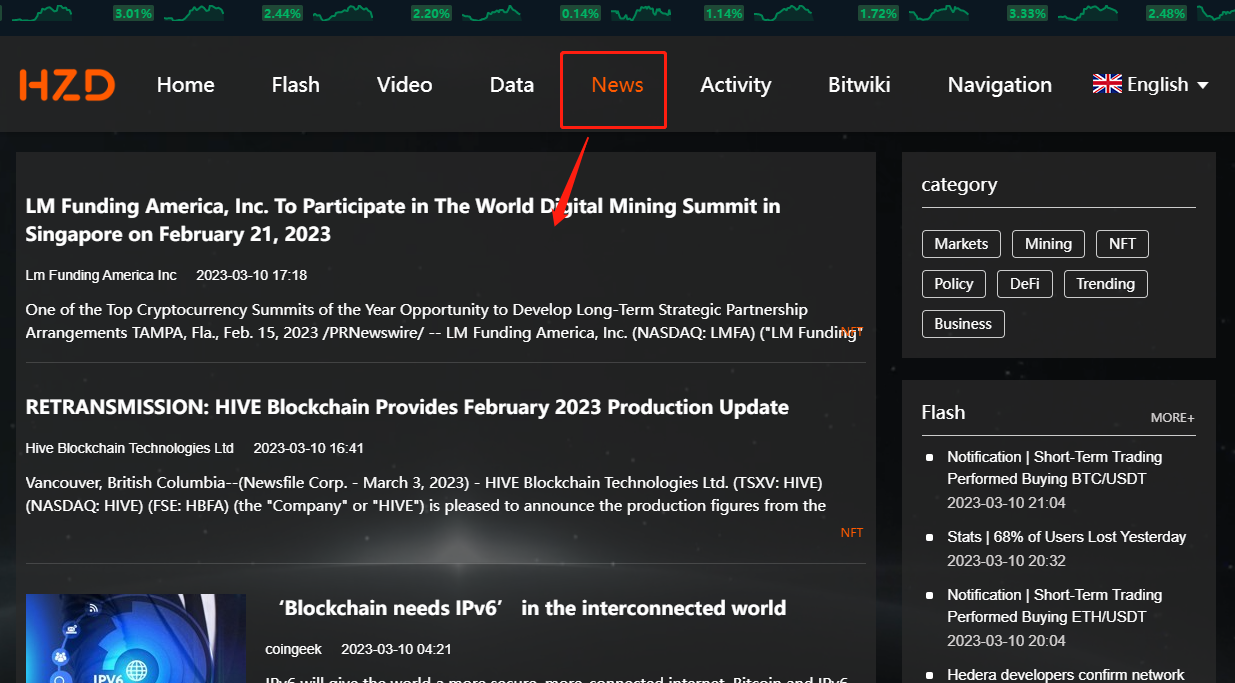
Task: Click the 'Flash' sidebar panel heading
Action: [x=943, y=412]
